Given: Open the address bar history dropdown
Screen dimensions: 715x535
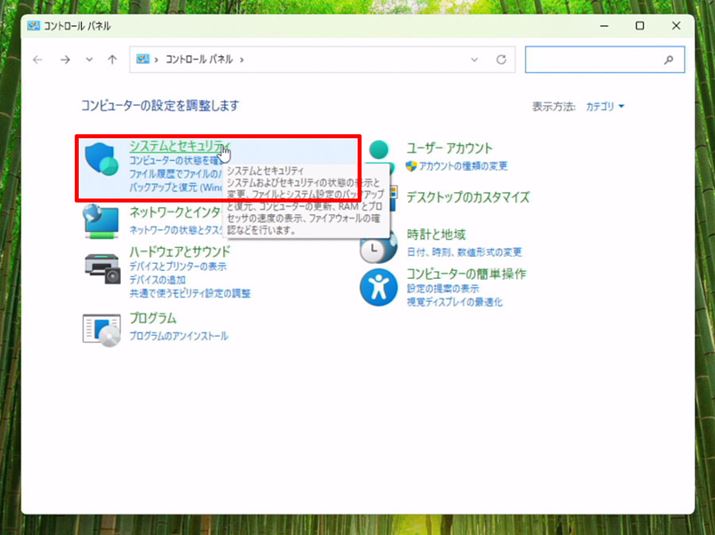Looking at the screenshot, I should (x=474, y=59).
